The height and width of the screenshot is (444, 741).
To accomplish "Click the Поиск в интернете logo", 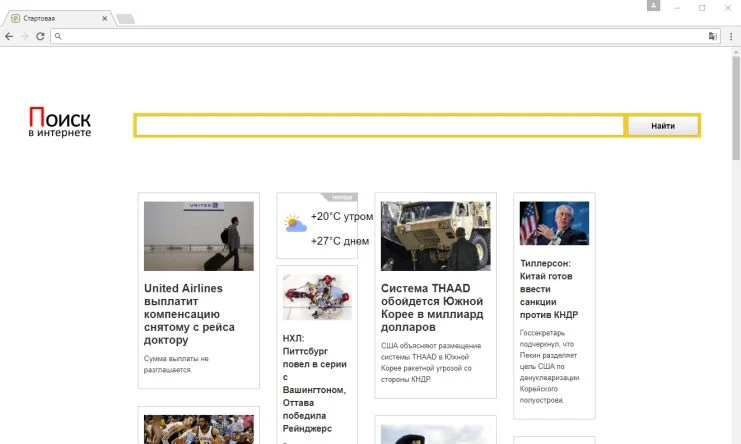I will click(x=60, y=122).
